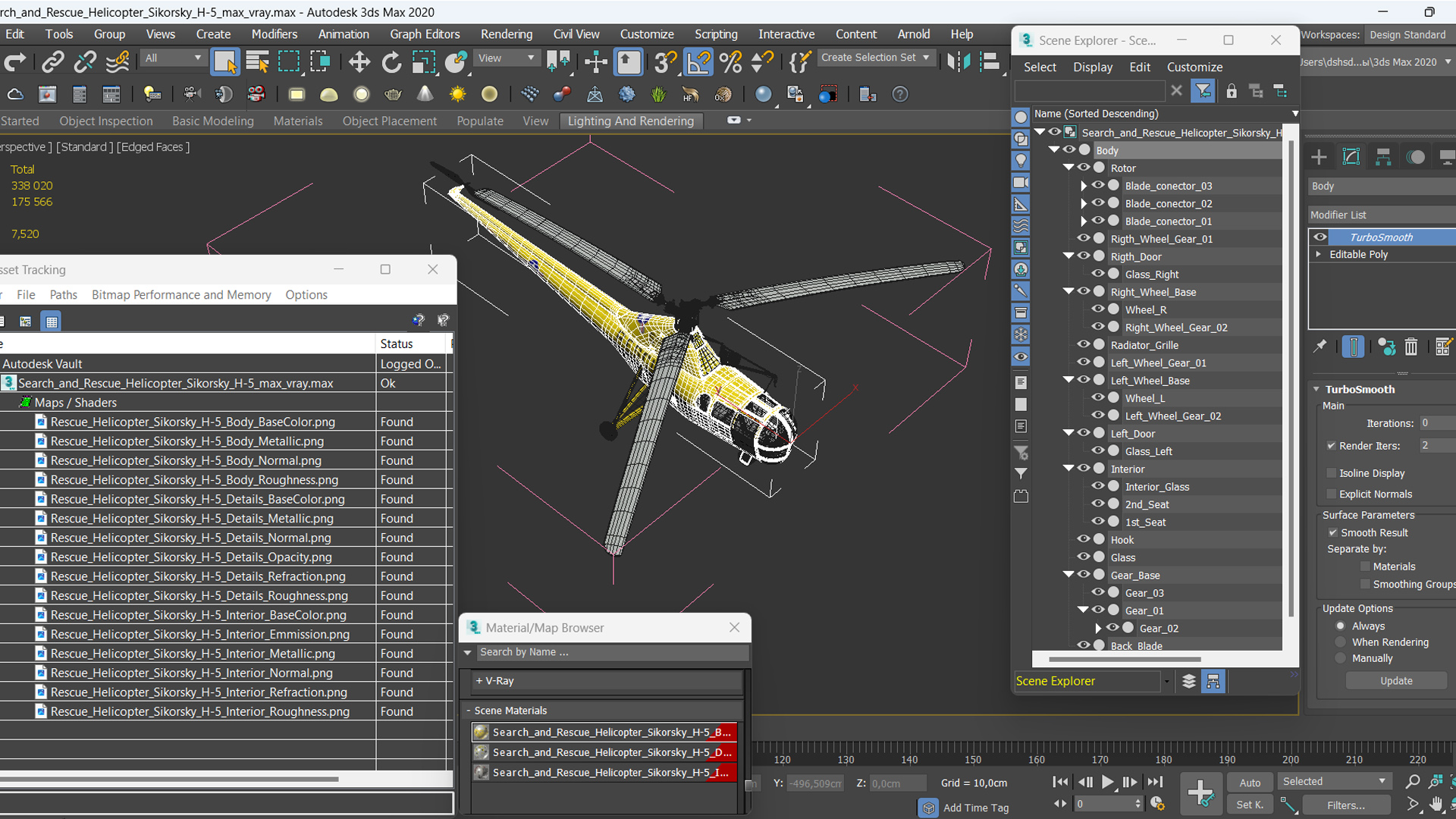Select the Scale tool in main toolbar
This screenshot has height=819, width=1456.
423,61
